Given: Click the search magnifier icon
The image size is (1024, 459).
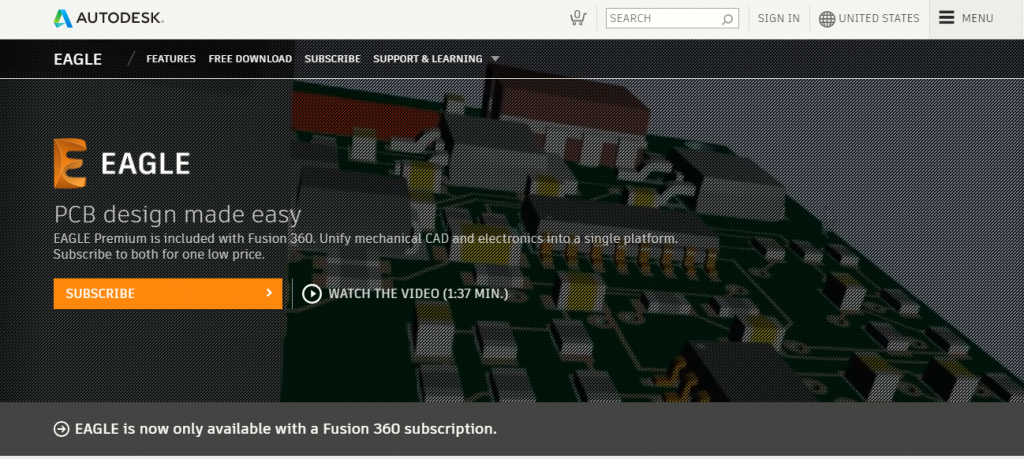Looking at the screenshot, I should coord(728,19).
